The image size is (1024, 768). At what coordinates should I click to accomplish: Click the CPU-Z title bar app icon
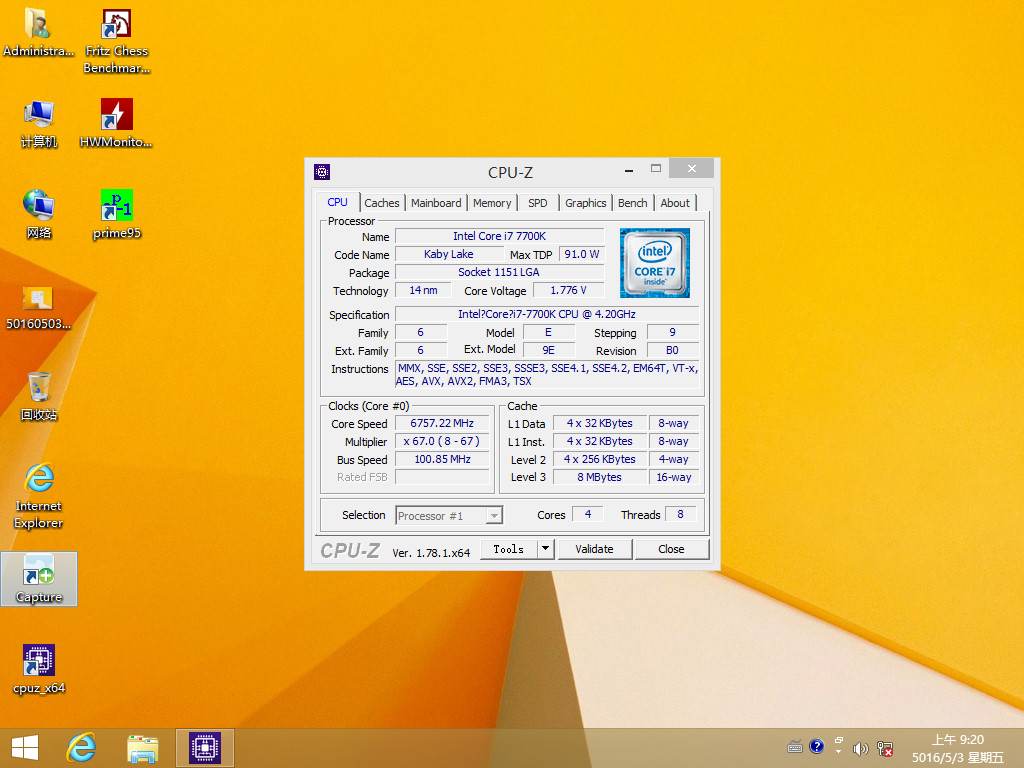pyautogui.click(x=322, y=172)
